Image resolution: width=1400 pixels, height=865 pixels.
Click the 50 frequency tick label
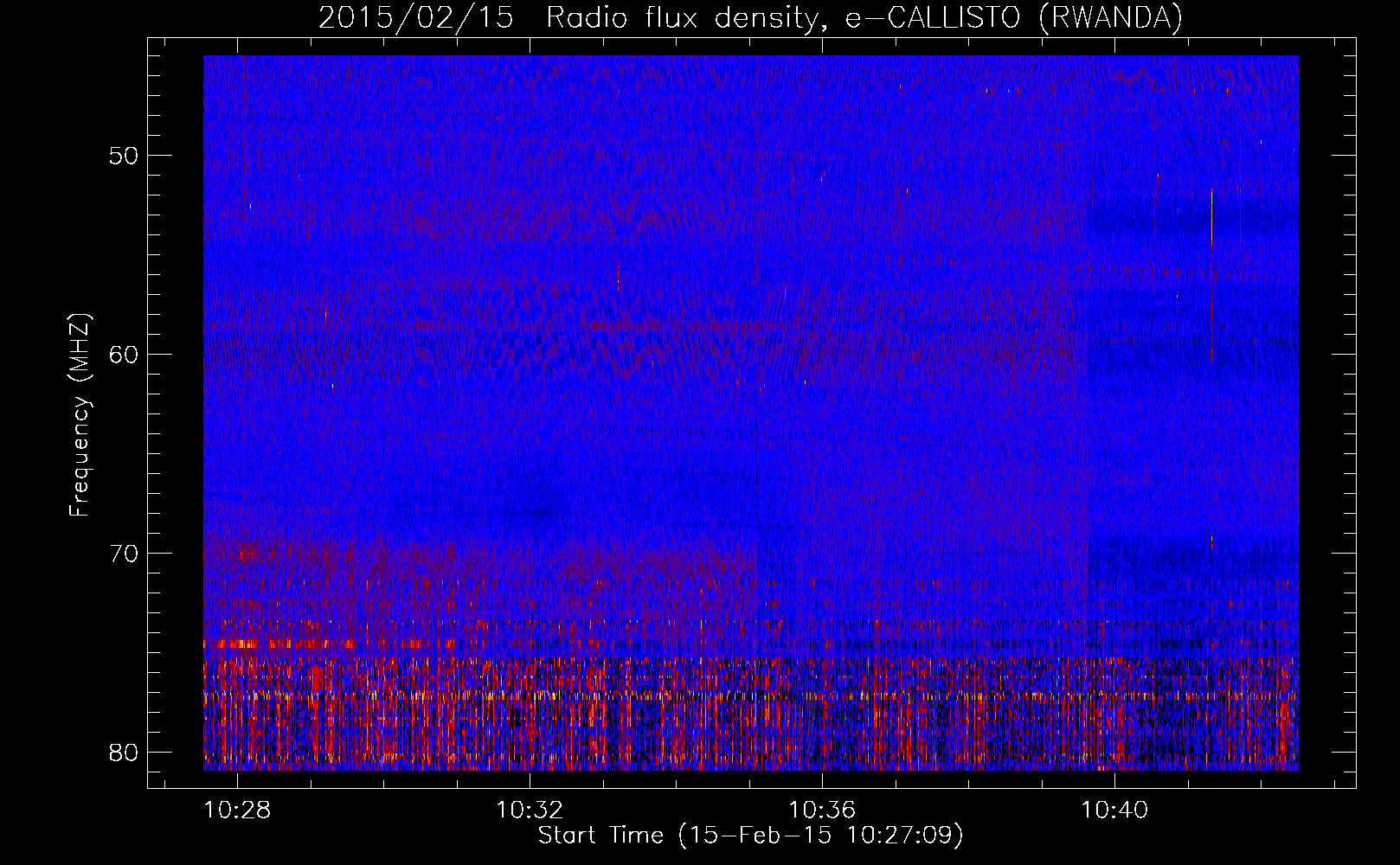[125, 156]
